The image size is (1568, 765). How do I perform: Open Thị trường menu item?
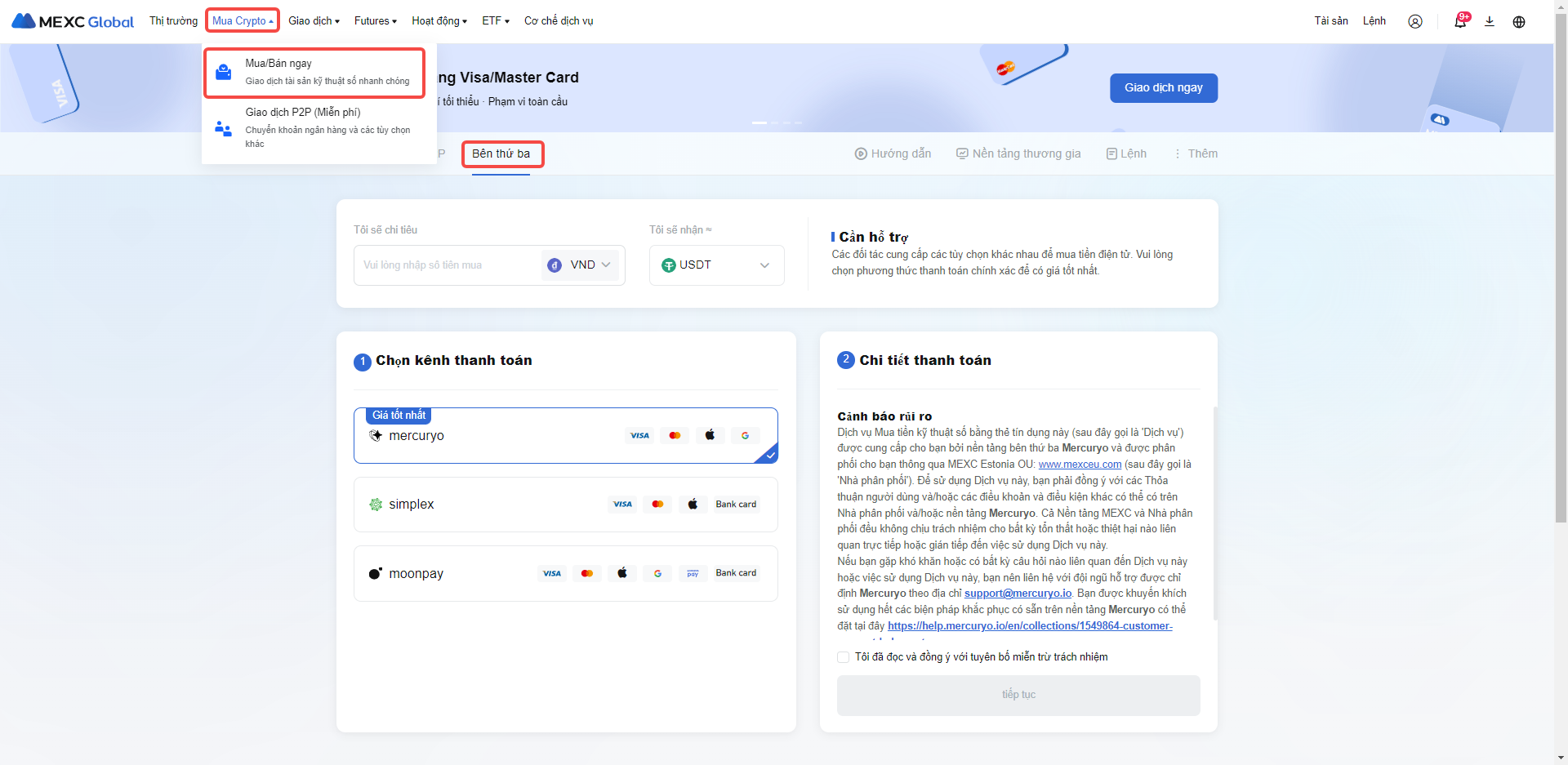tap(173, 21)
